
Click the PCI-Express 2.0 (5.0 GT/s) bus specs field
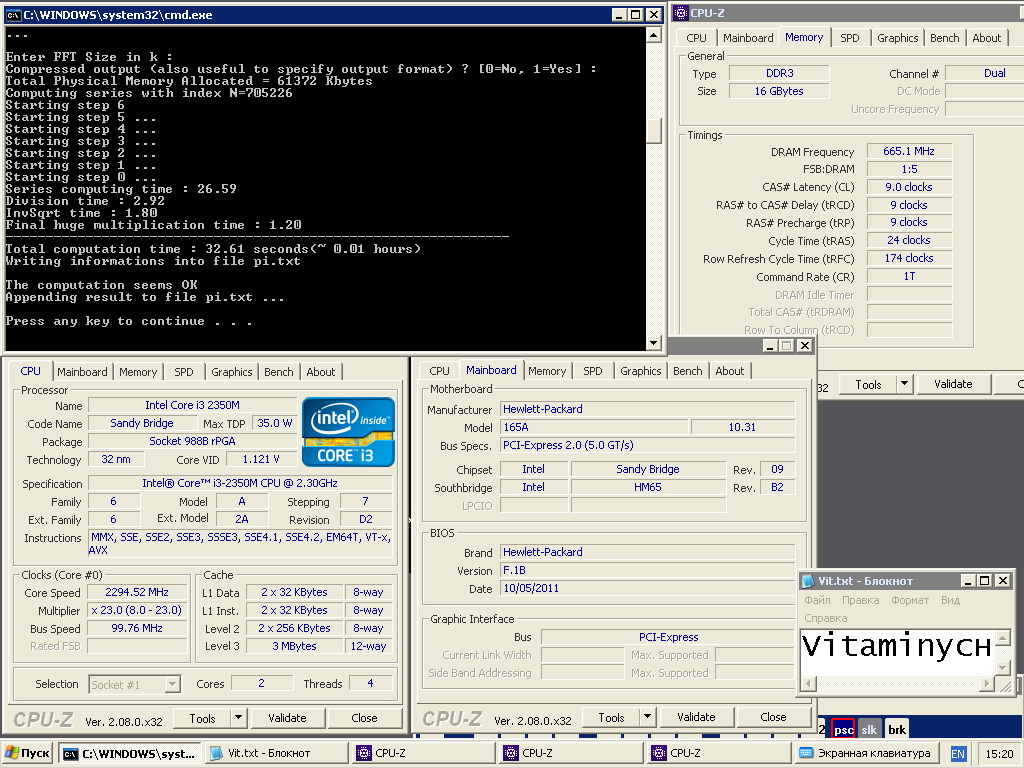pyautogui.click(x=648, y=445)
